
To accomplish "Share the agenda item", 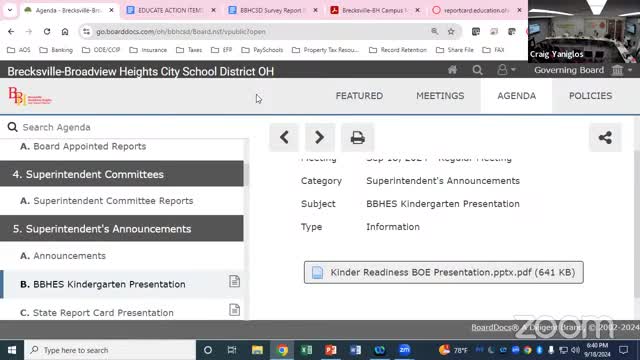I will tap(605, 138).
